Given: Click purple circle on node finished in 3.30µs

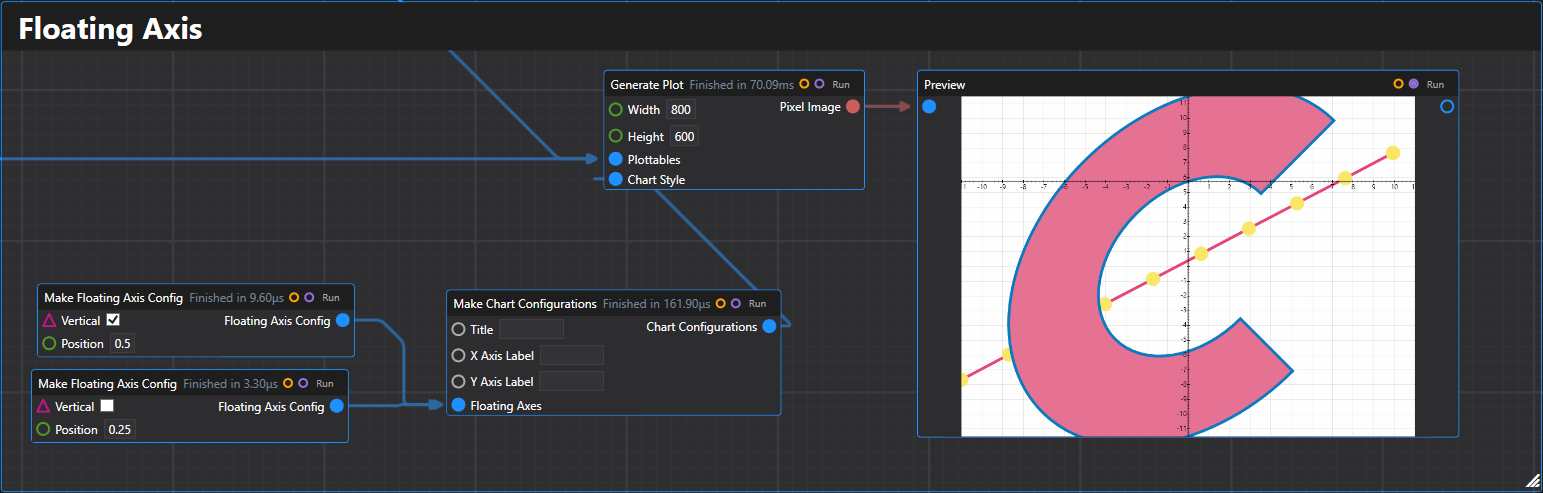Looking at the screenshot, I should pos(304,383).
